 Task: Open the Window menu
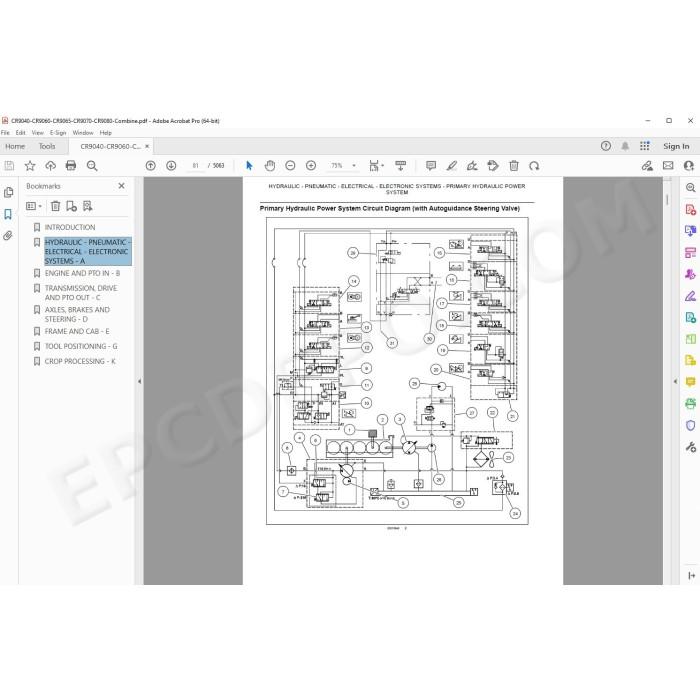click(83, 133)
